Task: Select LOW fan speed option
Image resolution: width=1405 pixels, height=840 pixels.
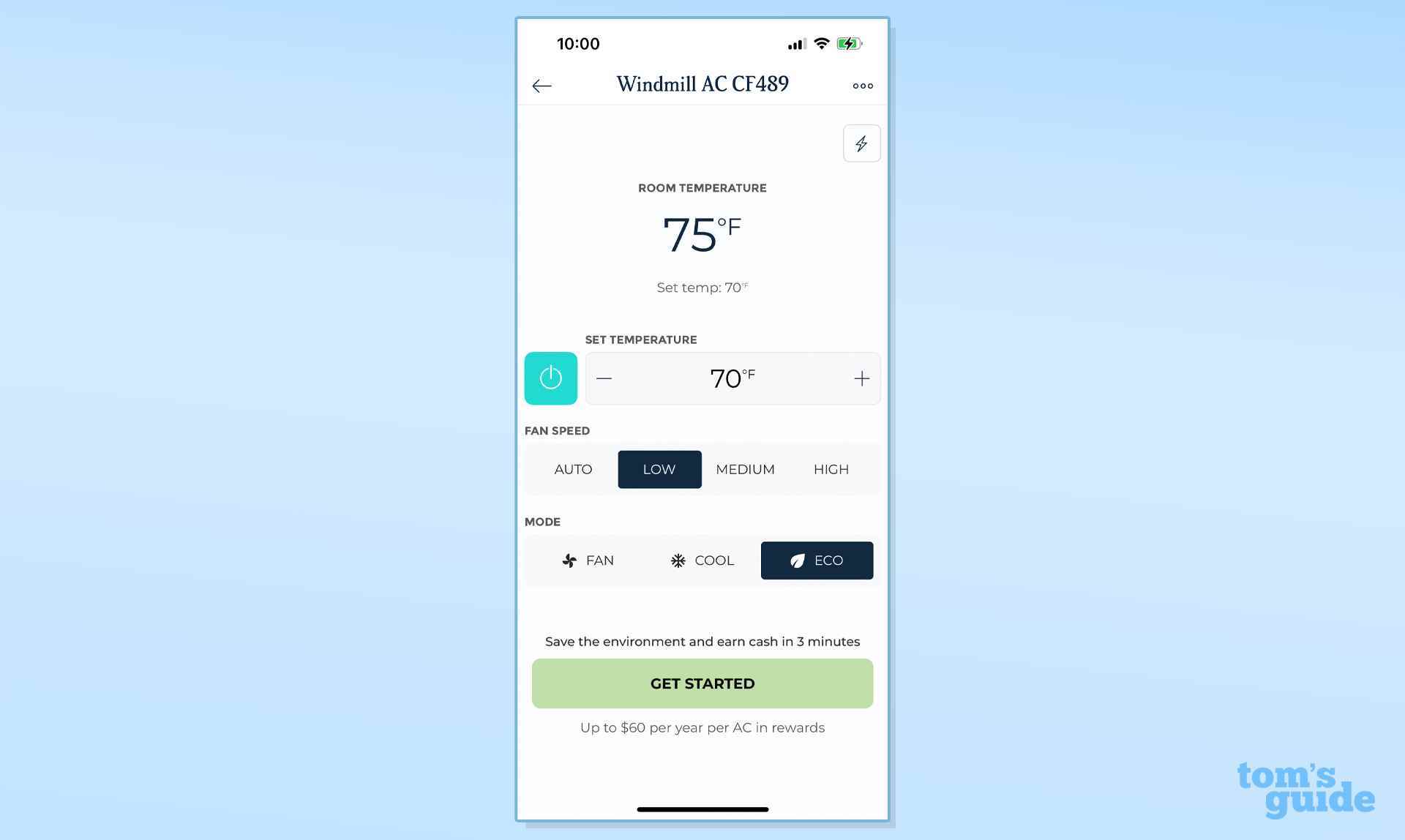Action: (x=659, y=469)
